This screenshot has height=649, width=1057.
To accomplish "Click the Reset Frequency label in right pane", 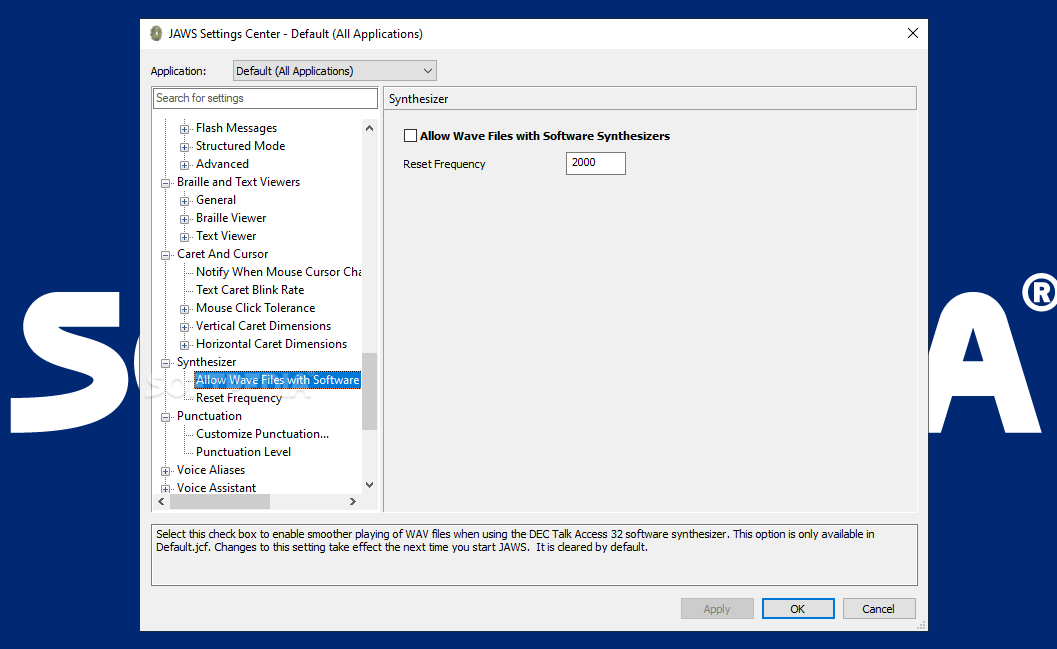I will point(444,164).
